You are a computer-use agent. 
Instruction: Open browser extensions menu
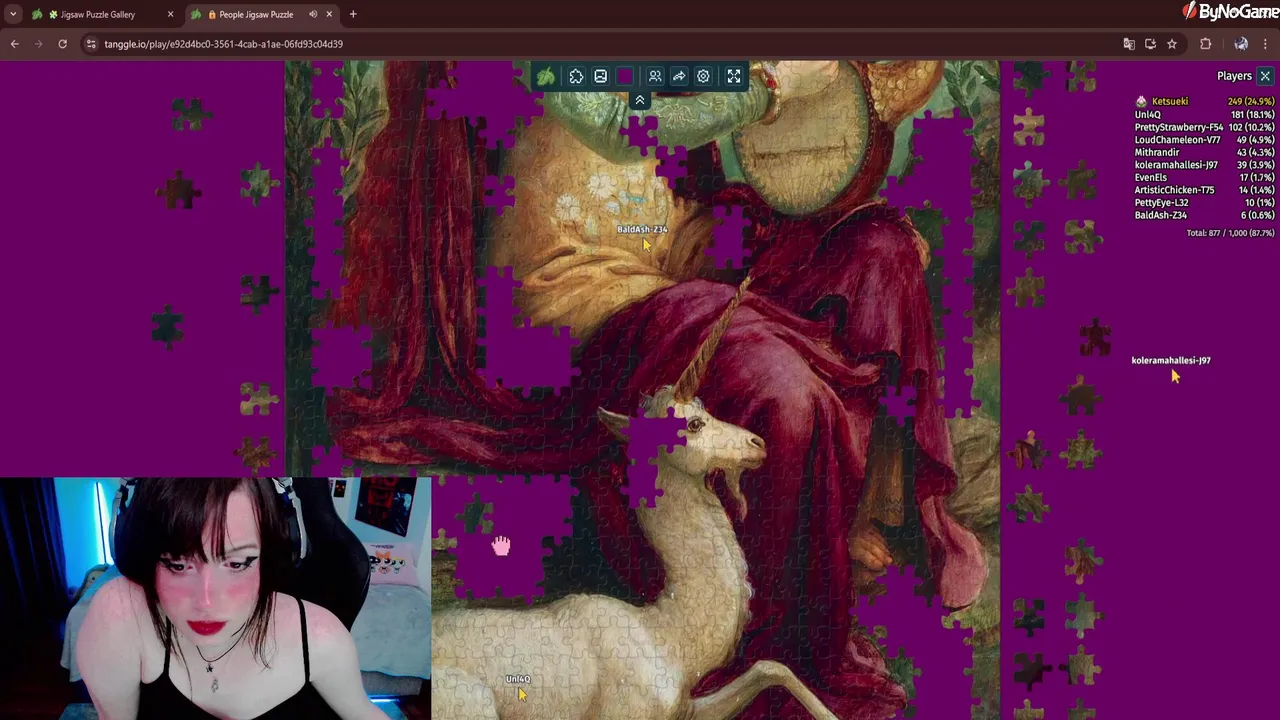pyautogui.click(x=1205, y=44)
